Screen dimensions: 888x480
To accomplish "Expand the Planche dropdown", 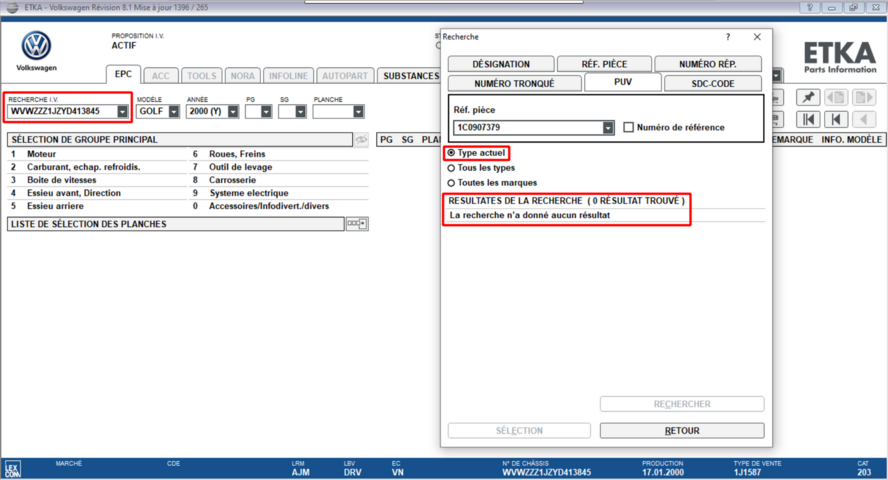I will [x=358, y=112].
